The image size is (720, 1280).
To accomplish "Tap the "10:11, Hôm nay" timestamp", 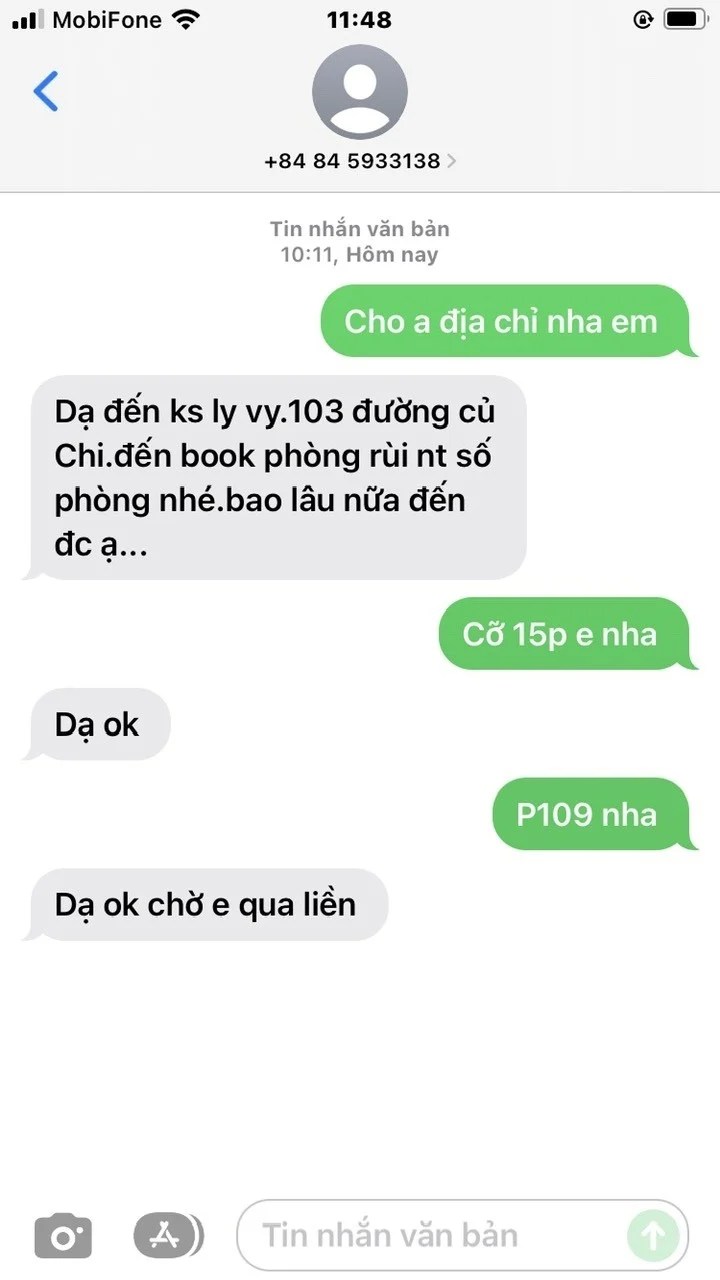I will click(359, 254).
